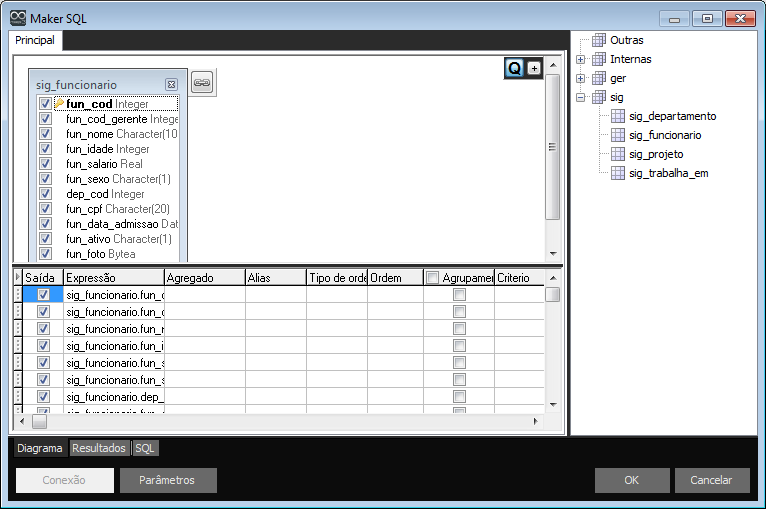Viewport: 766px width, 509px height.
Task: Click the Outras schema icon
Action: [599, 40]
